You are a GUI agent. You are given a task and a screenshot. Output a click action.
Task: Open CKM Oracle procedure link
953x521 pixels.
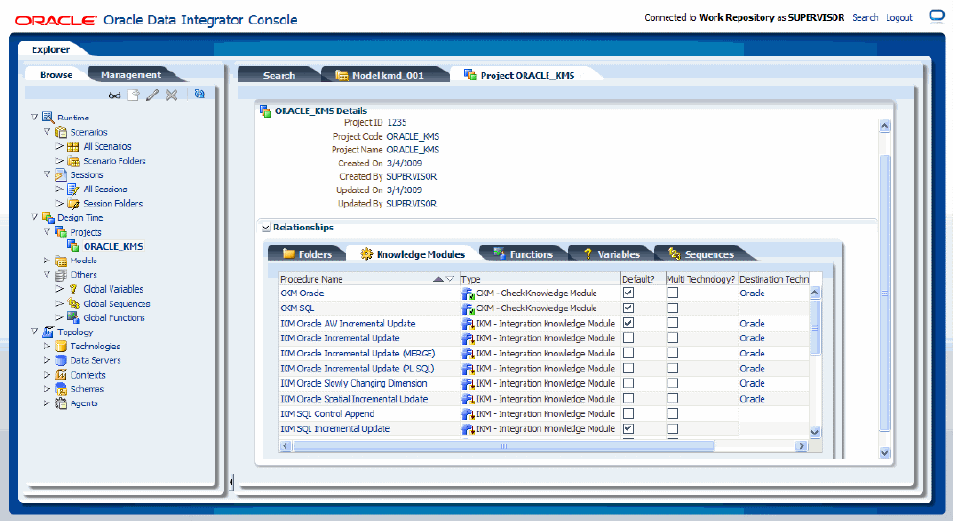302,293
